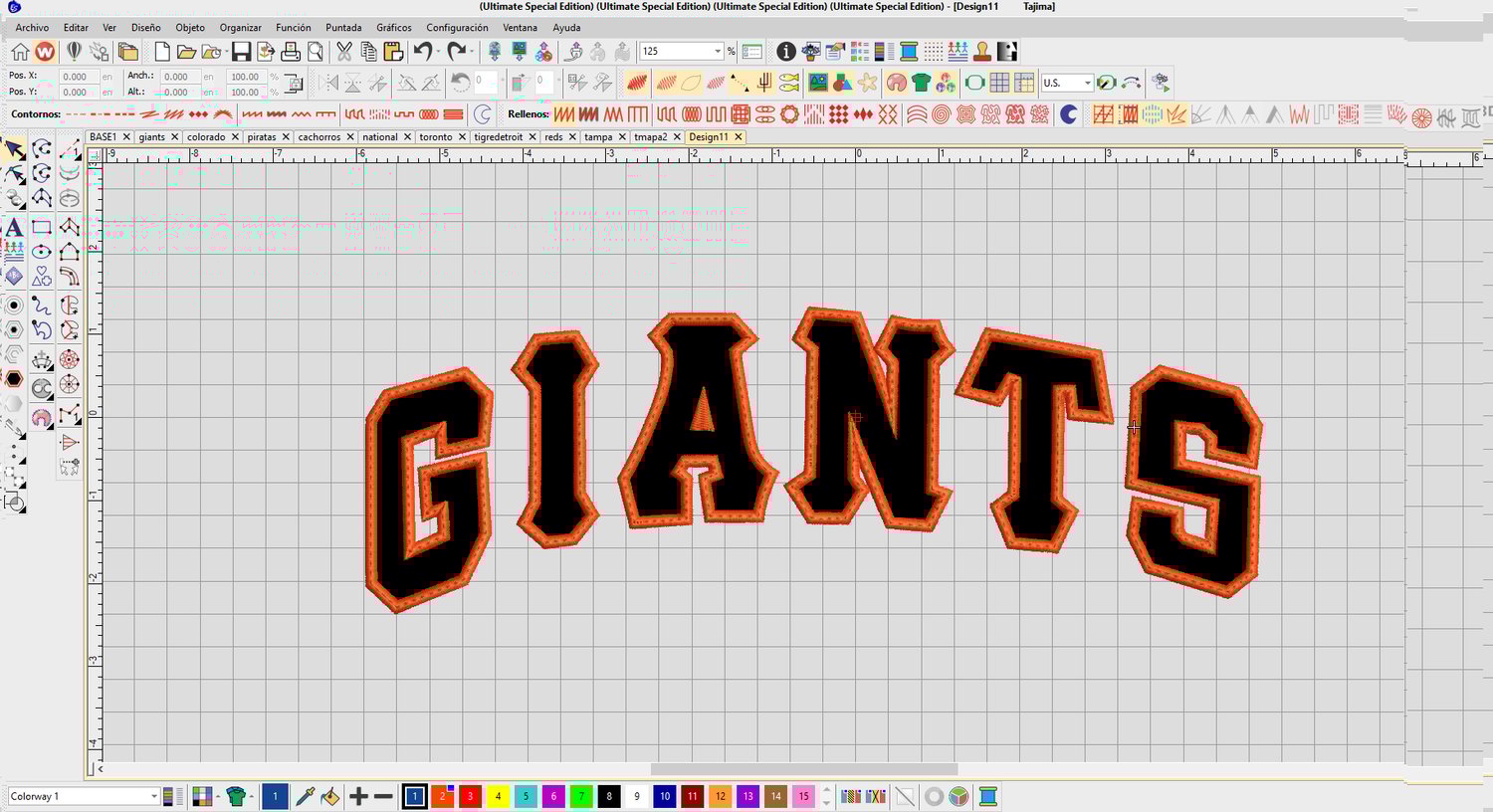Save the design using the floppy disk icon
Viewport: 1493px width, 812px height.
tap(241, 52)
